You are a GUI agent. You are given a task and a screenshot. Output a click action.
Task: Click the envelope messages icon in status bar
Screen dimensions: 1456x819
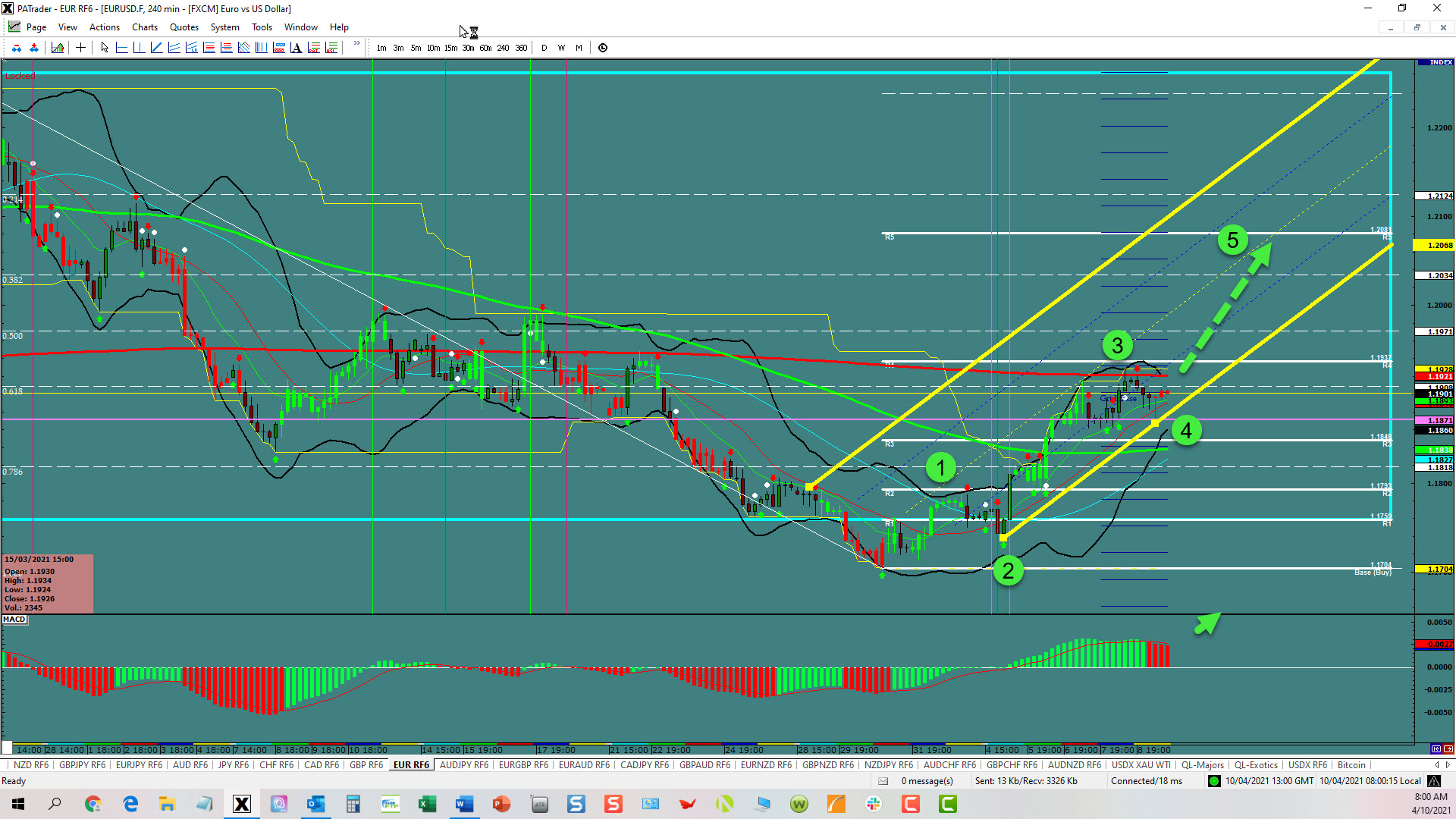point(883,781)
